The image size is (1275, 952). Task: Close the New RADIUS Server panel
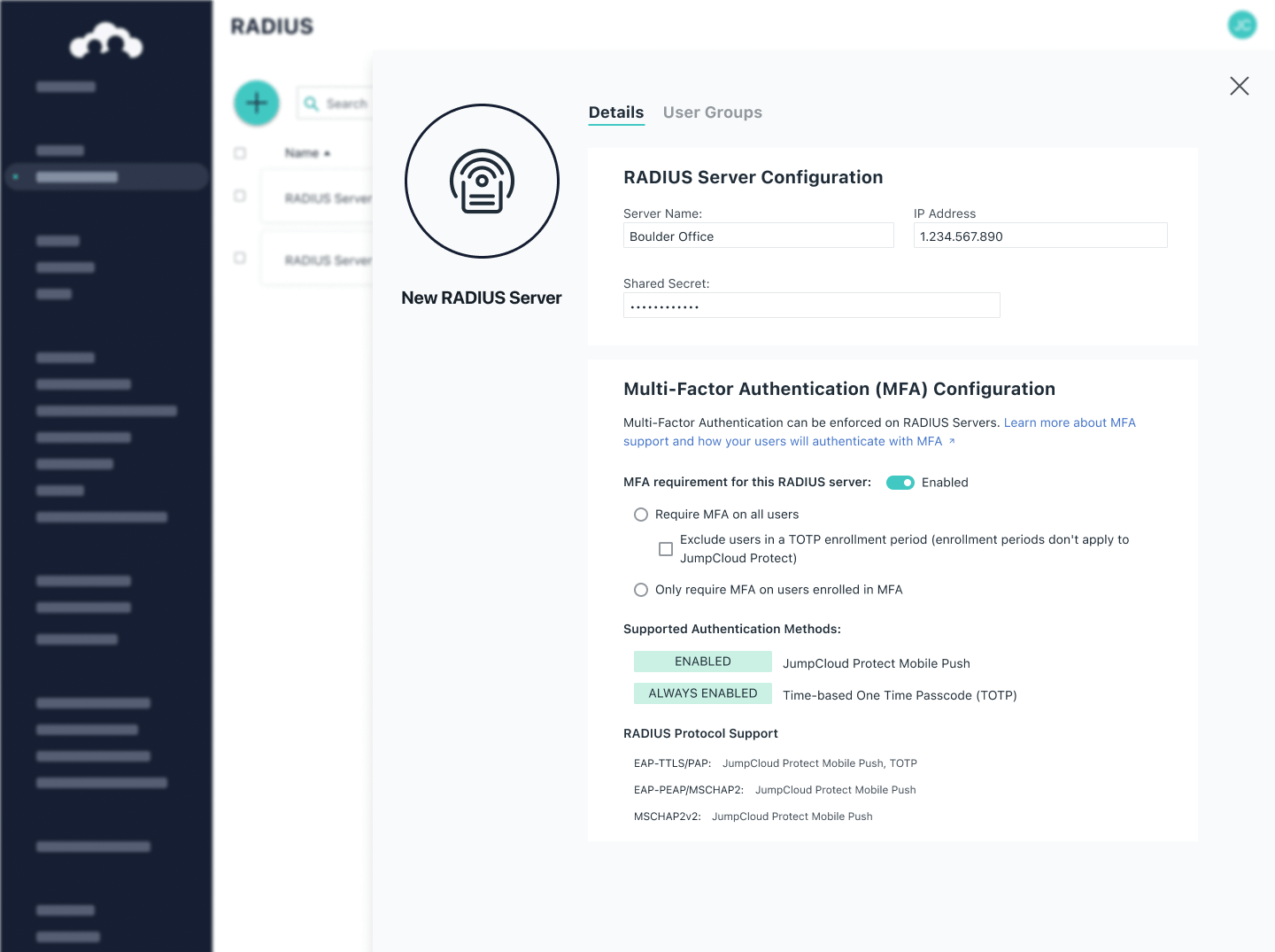[x=1239, y=86]
